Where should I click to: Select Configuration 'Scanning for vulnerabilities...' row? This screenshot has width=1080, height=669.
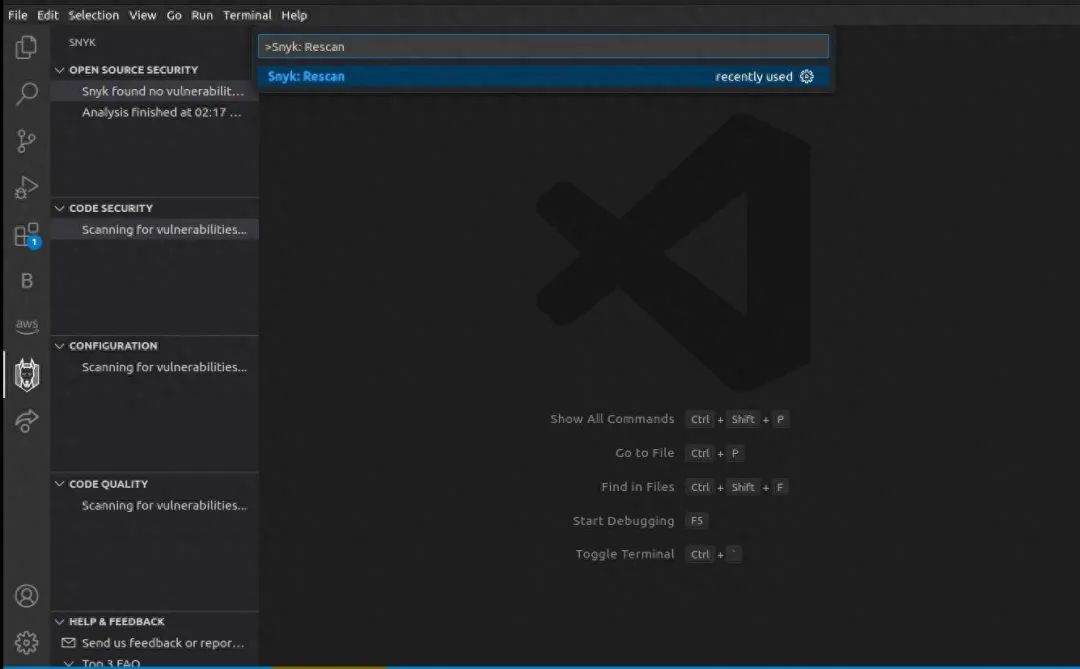(155, 367)
